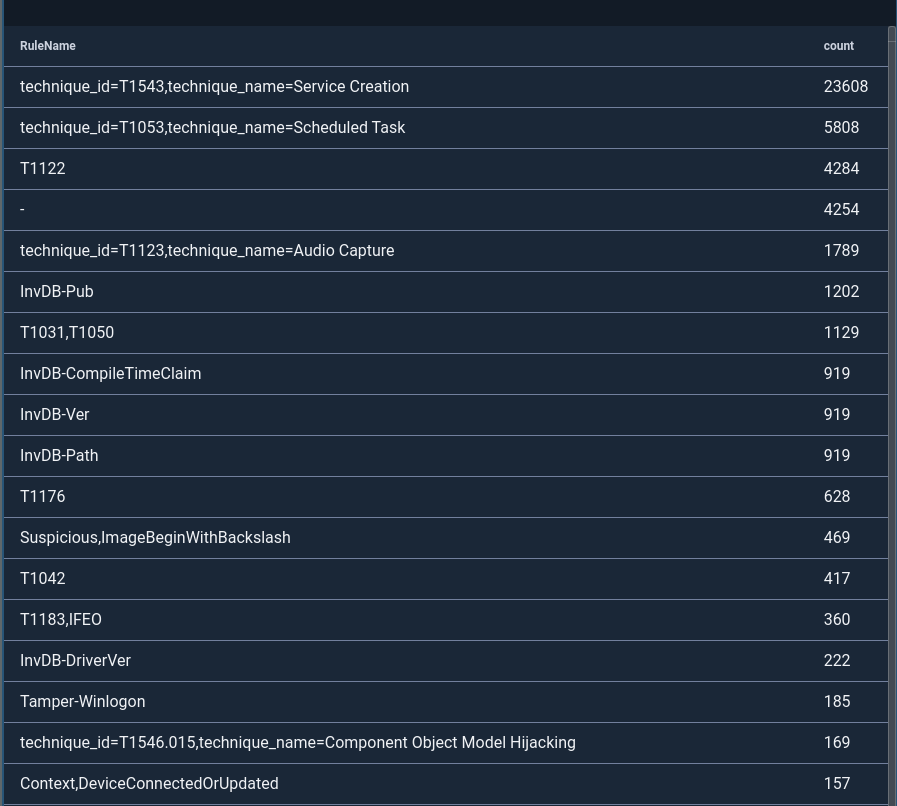Sort the table by the count column header

pyautogui.click(x=838, y=46)
